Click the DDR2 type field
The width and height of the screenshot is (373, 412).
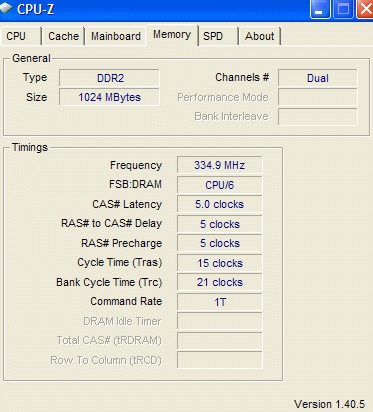point(109,78)
